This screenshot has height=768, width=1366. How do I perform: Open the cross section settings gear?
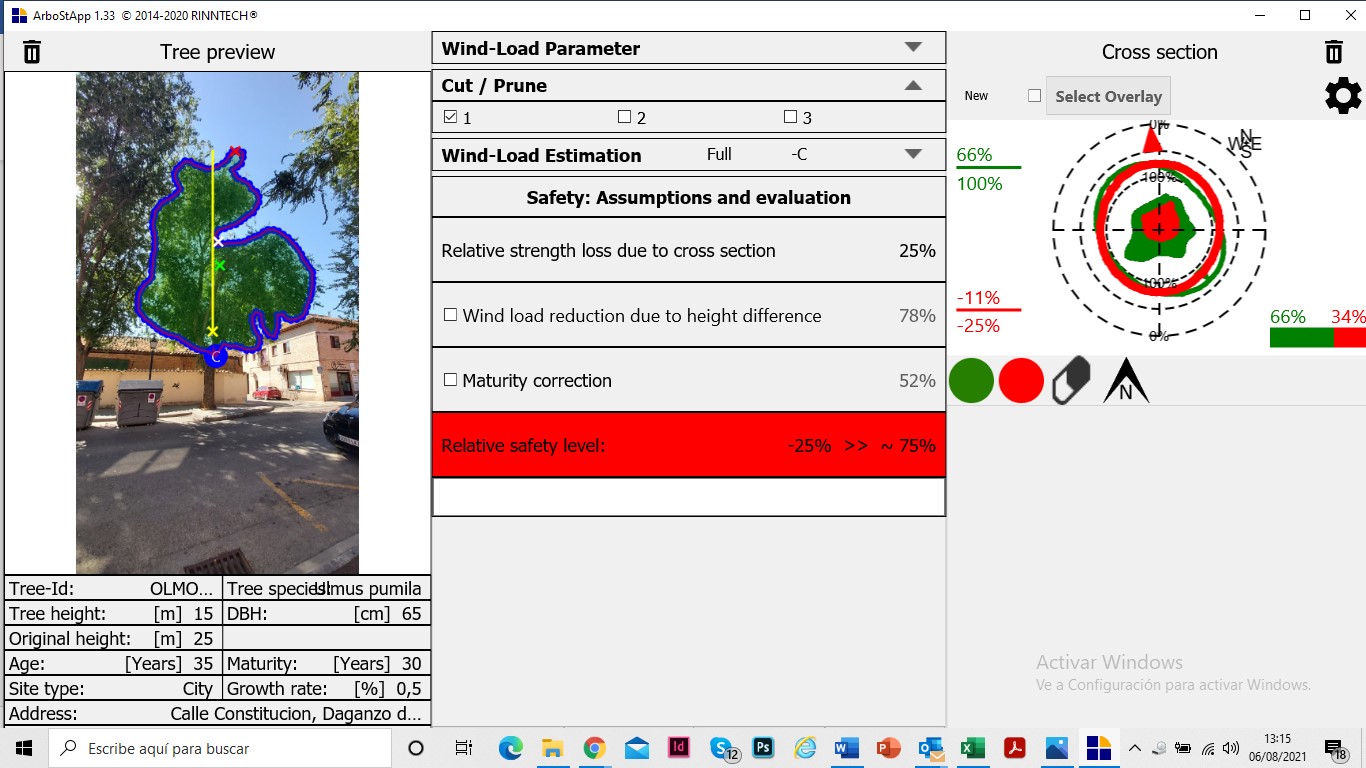[x=1342, y=95]
